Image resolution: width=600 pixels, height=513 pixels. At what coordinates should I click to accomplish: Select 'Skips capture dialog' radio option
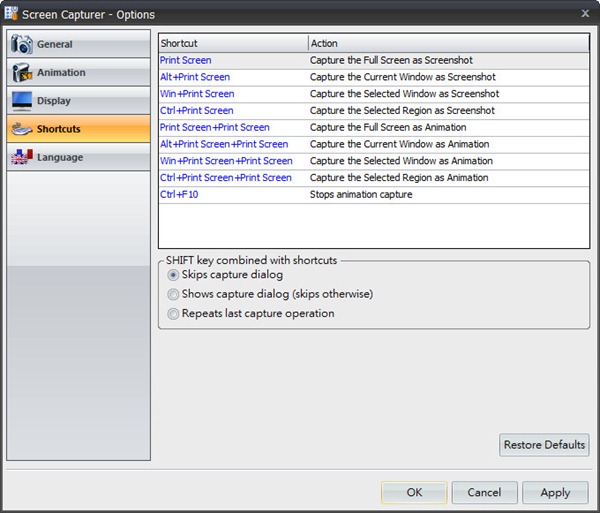174,275
